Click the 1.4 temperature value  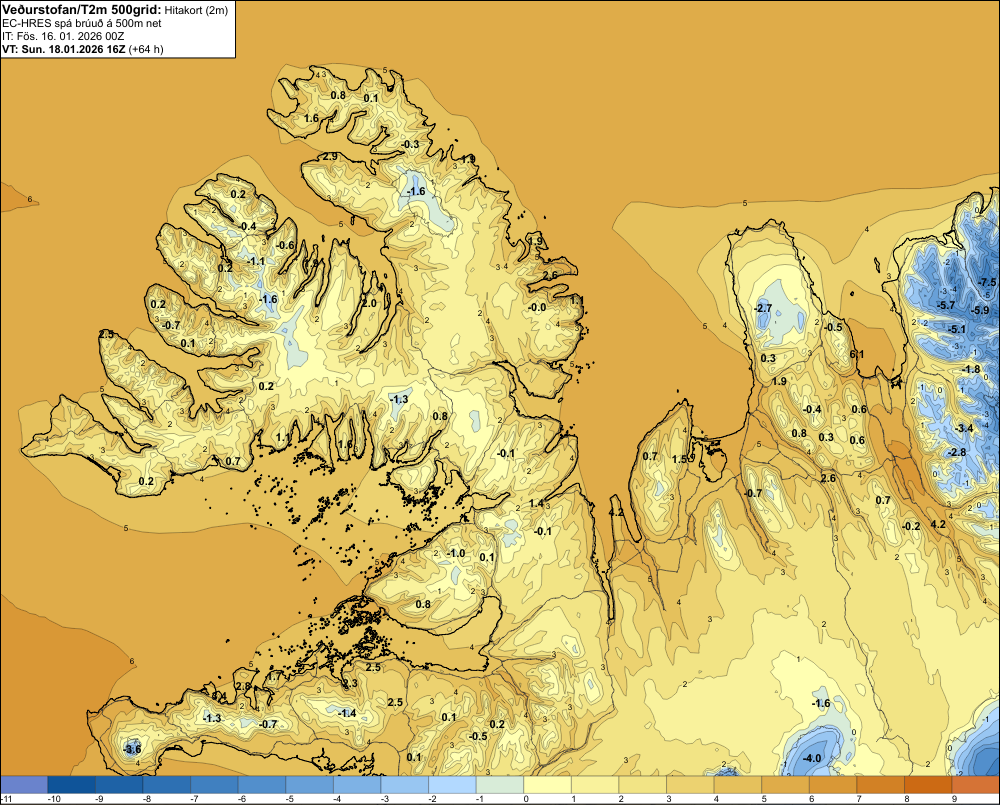(536, 503)
